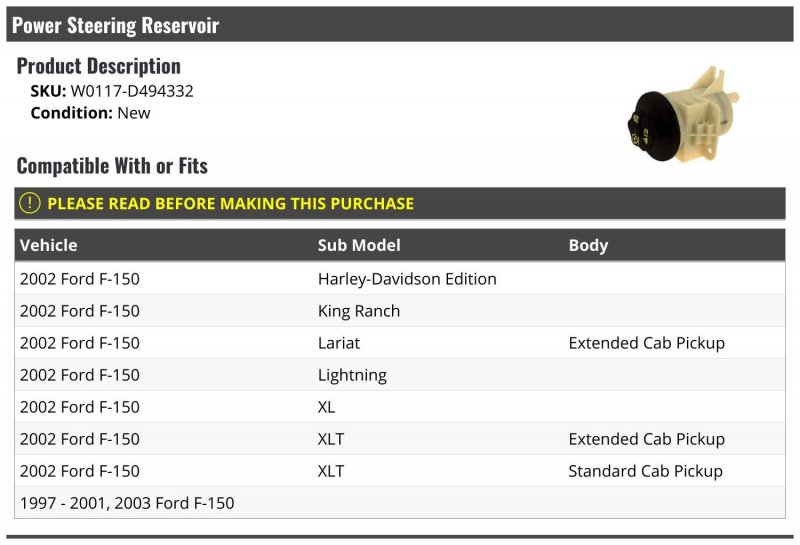The image size is (800, 545).
Task: Click the 2002 Ford F-150 Harley-Davidson row vehicle cell
Action: pos(80,279)
